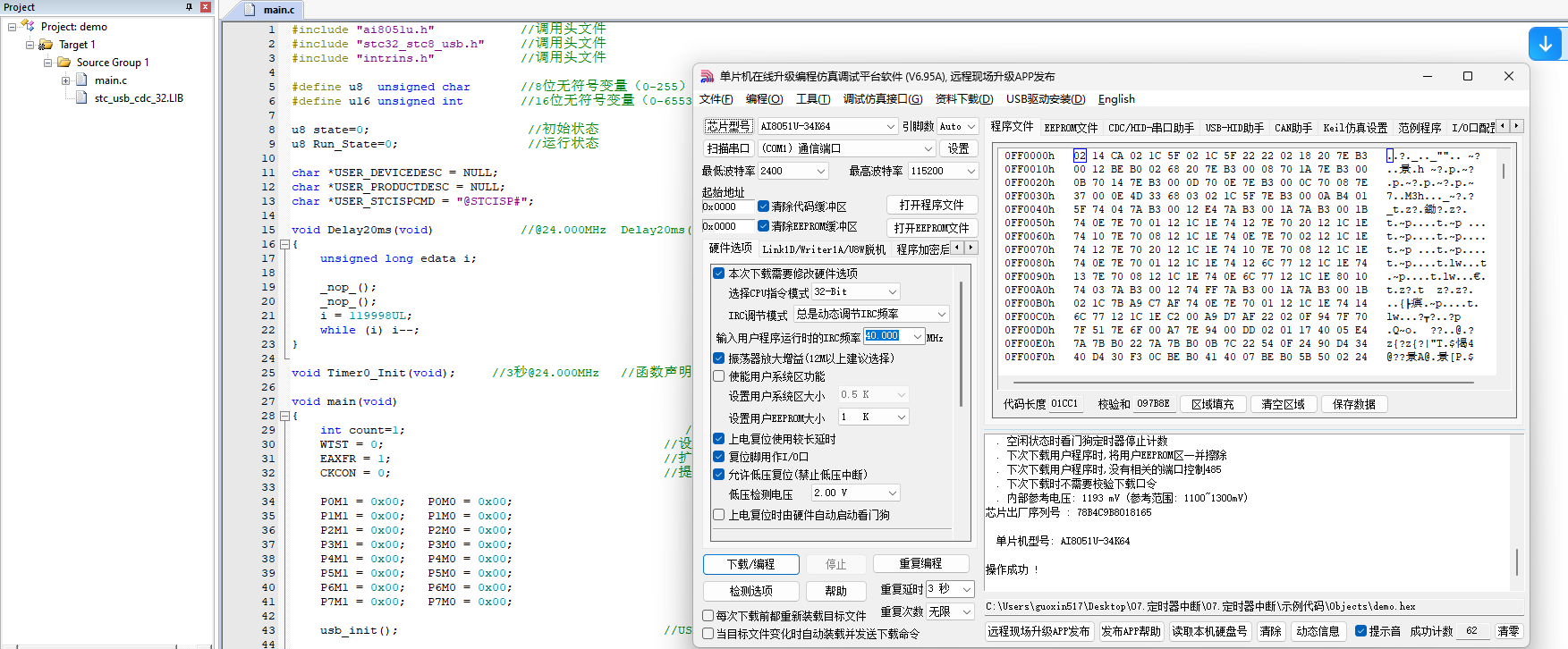The width and height of the screenshot is (1568, 649).
Task: Toggle 振荡器放大增益 checkbox
Action: (718, 358)
